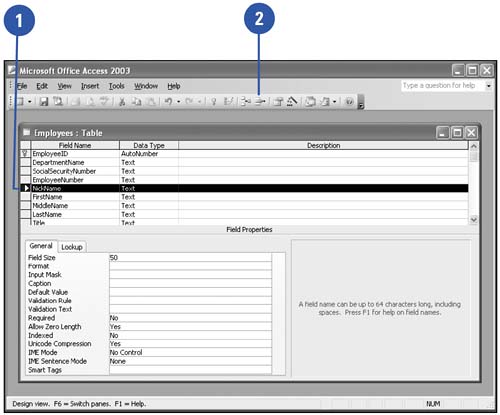Screen dimensions: 500x415
Task: Click the Default Value property box
Action: tap(190, 292)
